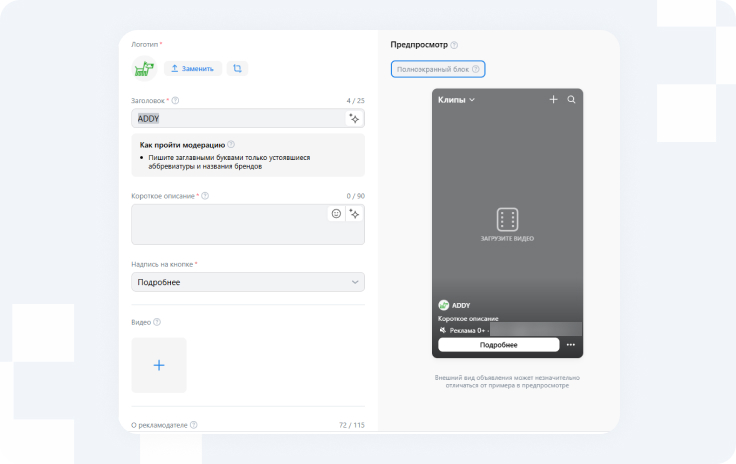This screenshot has height=464, width=736.
Task: Click the crop logo icon button
Action: [x=237, y=69]
